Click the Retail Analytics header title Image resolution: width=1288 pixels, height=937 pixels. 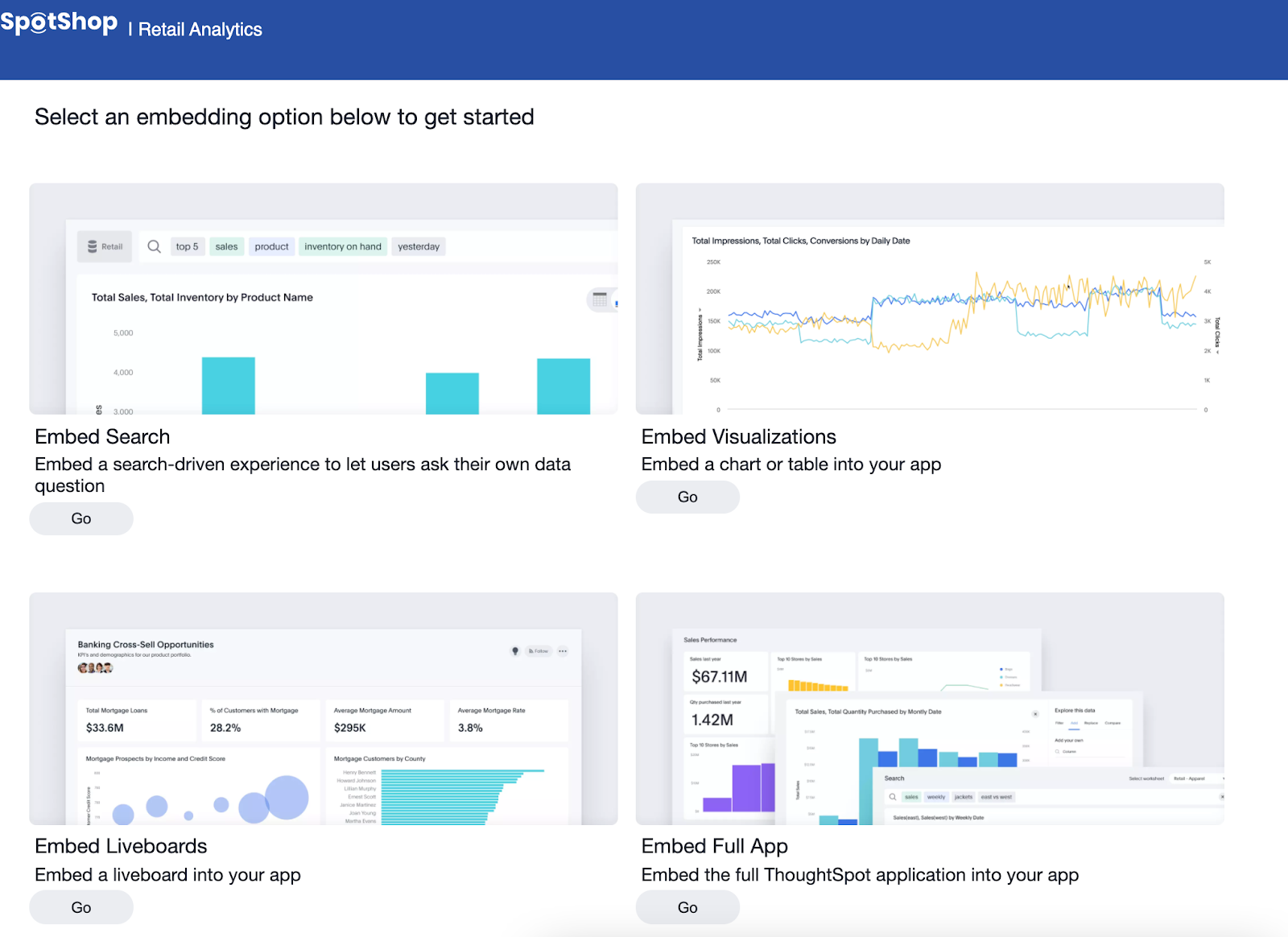pos(200,30)
